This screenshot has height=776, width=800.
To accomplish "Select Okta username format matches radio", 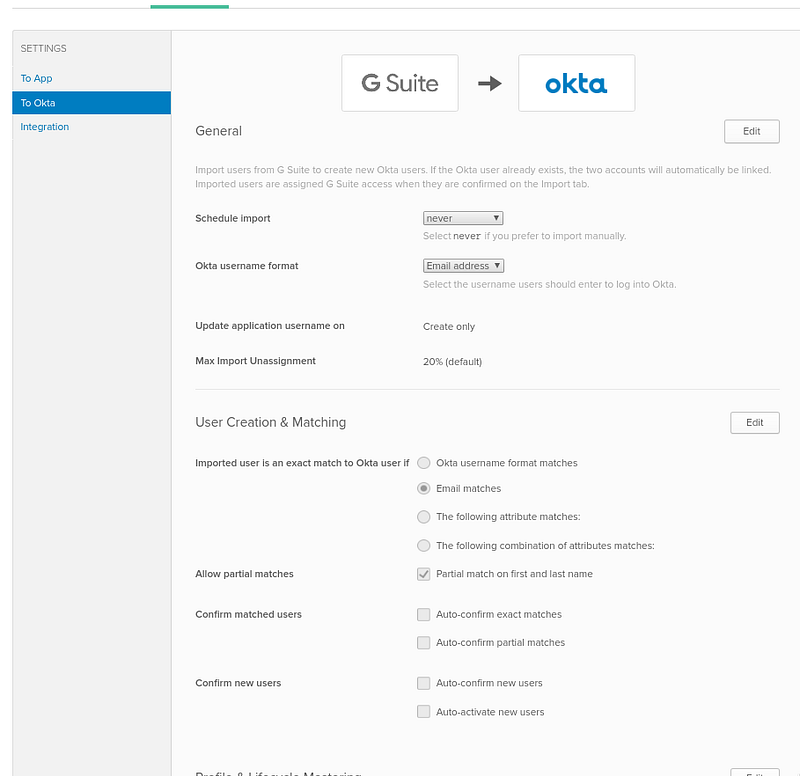I will (423, 463).
